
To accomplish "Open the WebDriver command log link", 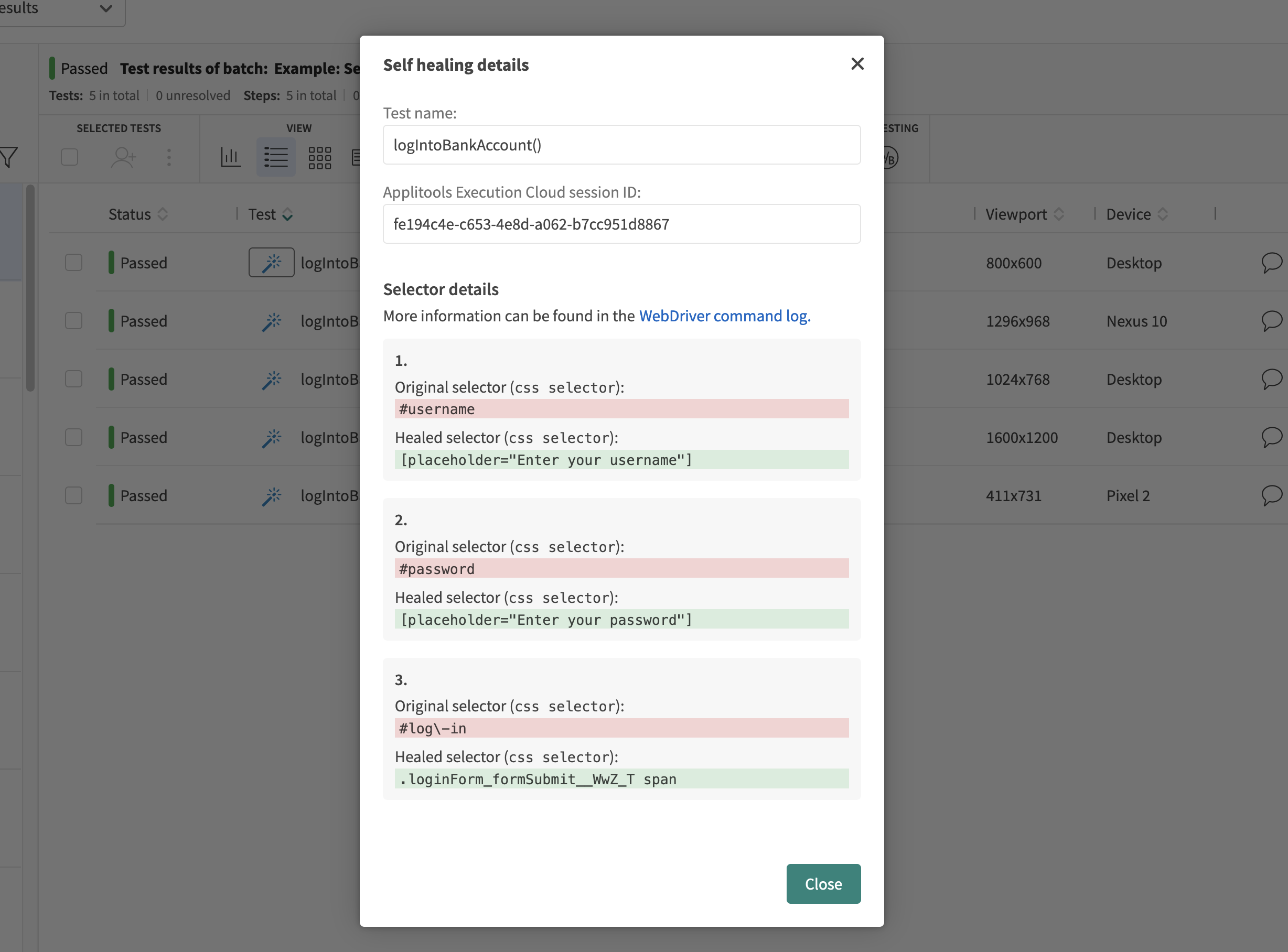I will point(724,316).
